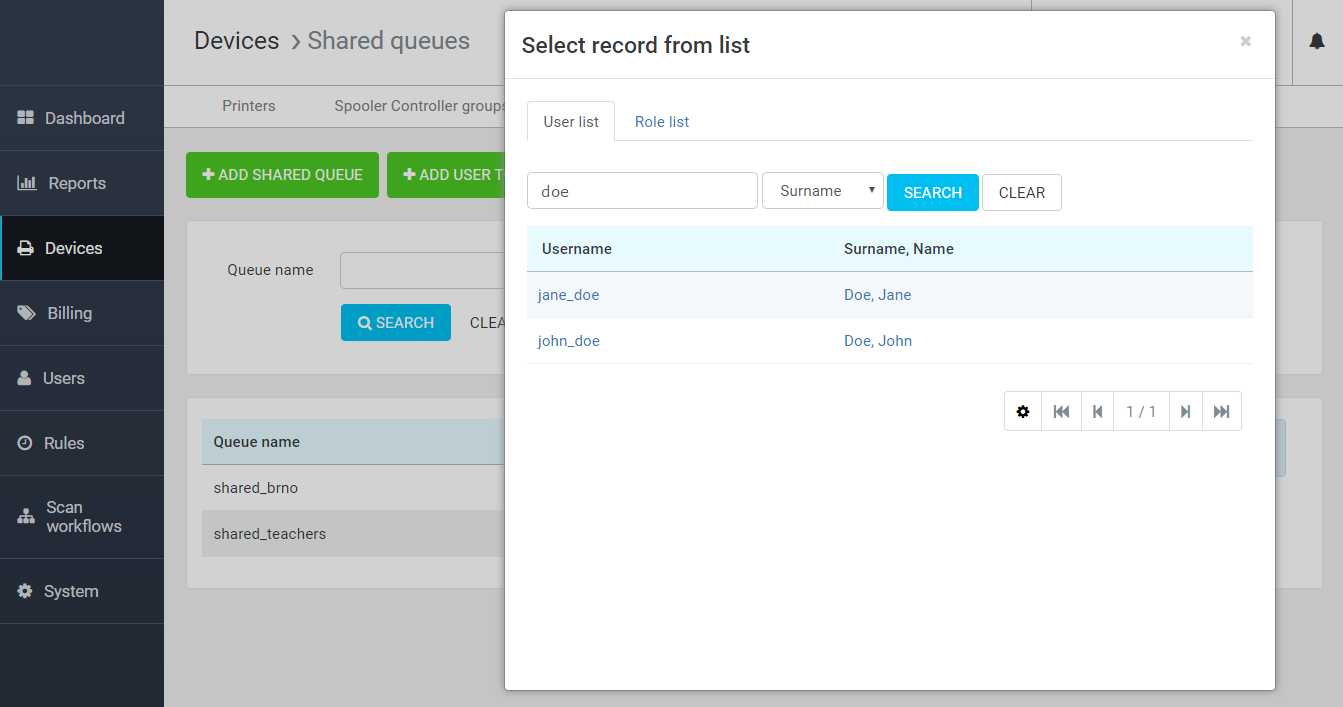Click the search text field containing doe
Screen dimensions: 1343x707
(641, 191)
